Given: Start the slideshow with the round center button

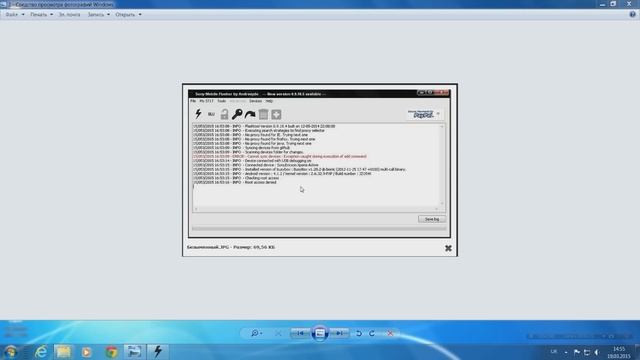Looking at the screenshot, I should click(320, 333).
